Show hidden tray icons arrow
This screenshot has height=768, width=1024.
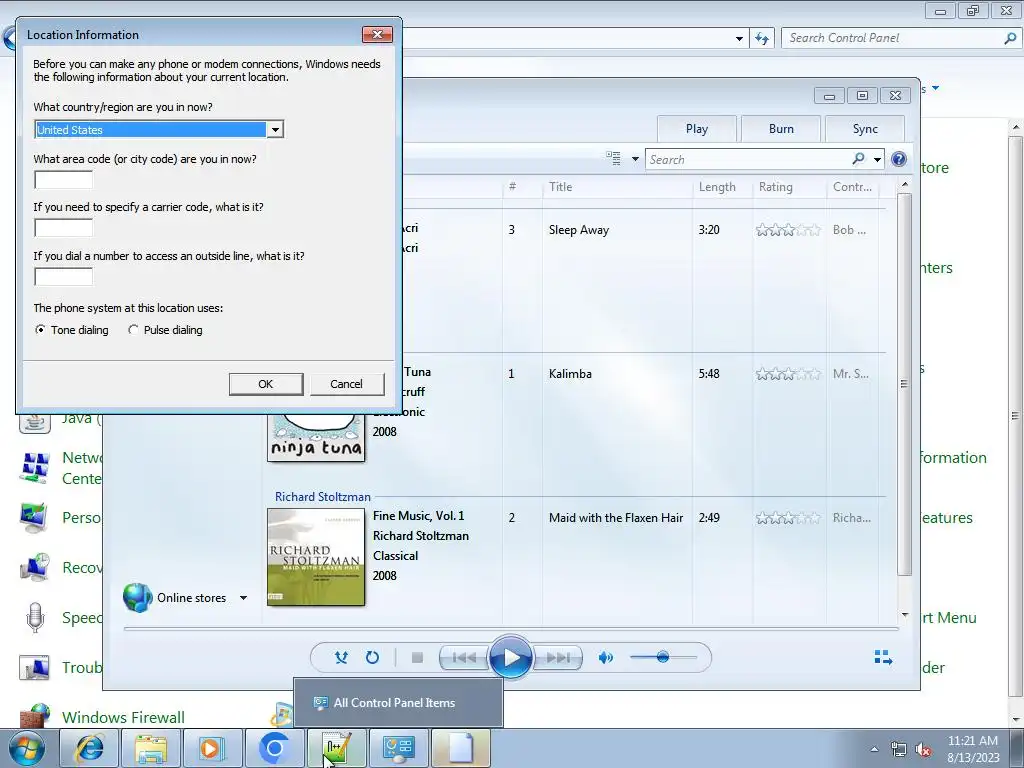pyautogui.click(x=874, y=749)
